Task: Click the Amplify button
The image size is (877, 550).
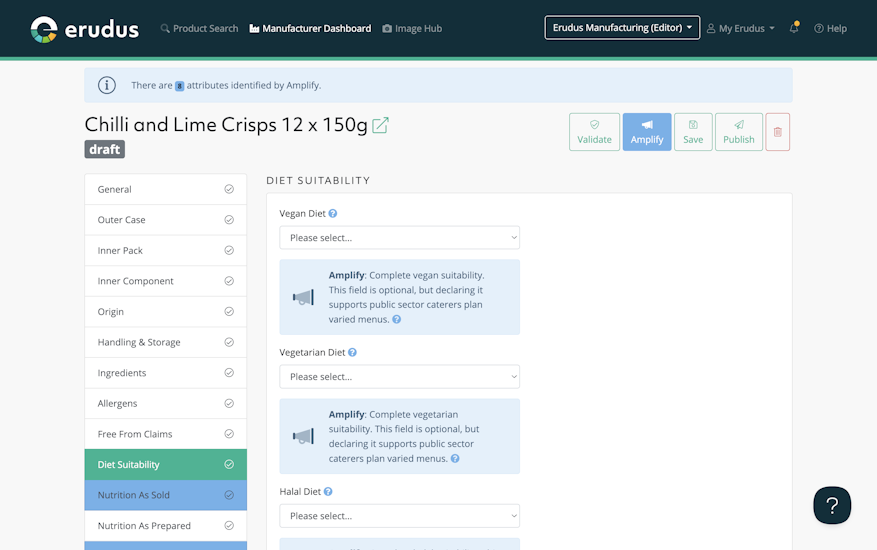Action: click(x=647, y=132)
